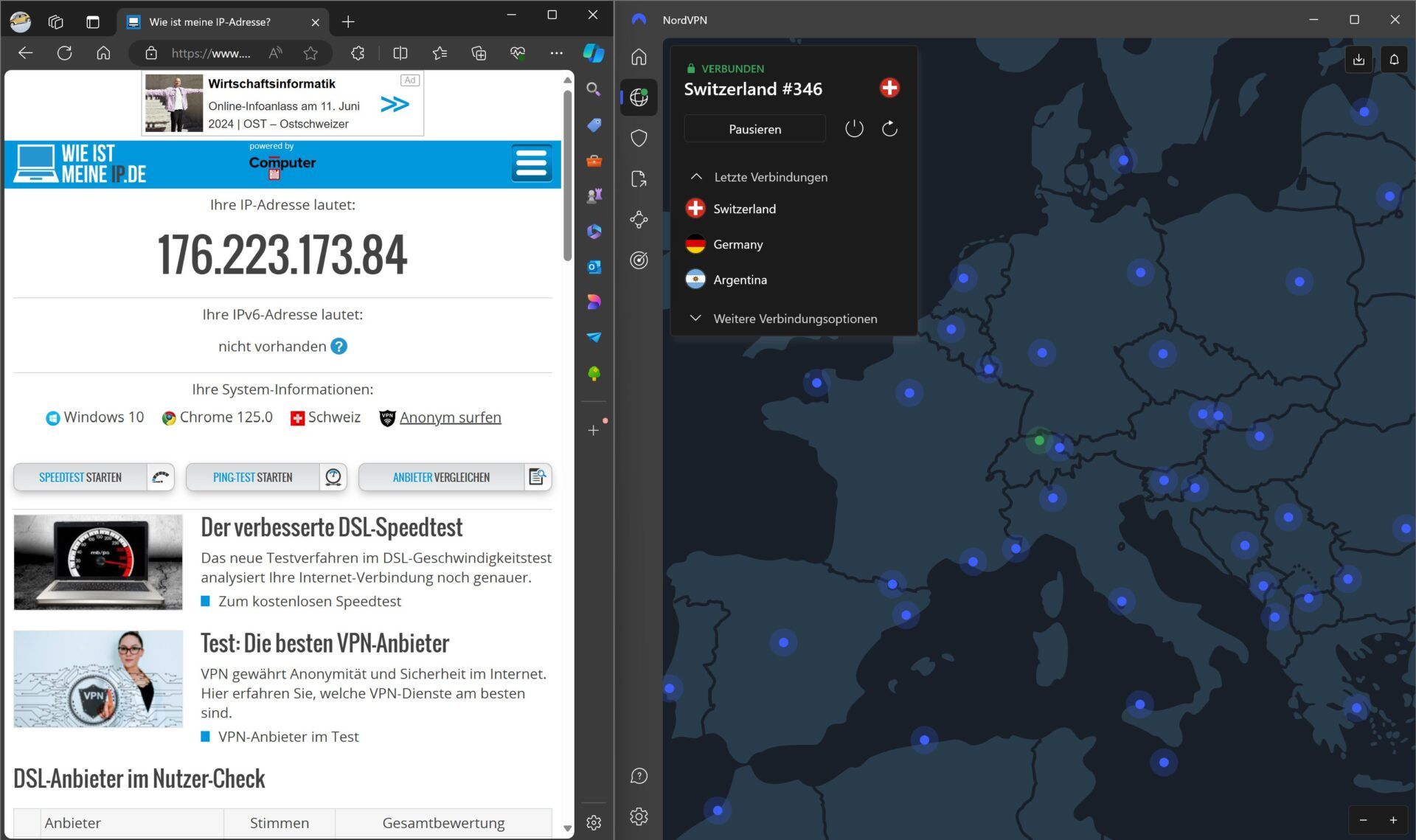The width and height of the screenshot is (1416, 840).
Task: Add page to favorites star
Action: [310, 53]
